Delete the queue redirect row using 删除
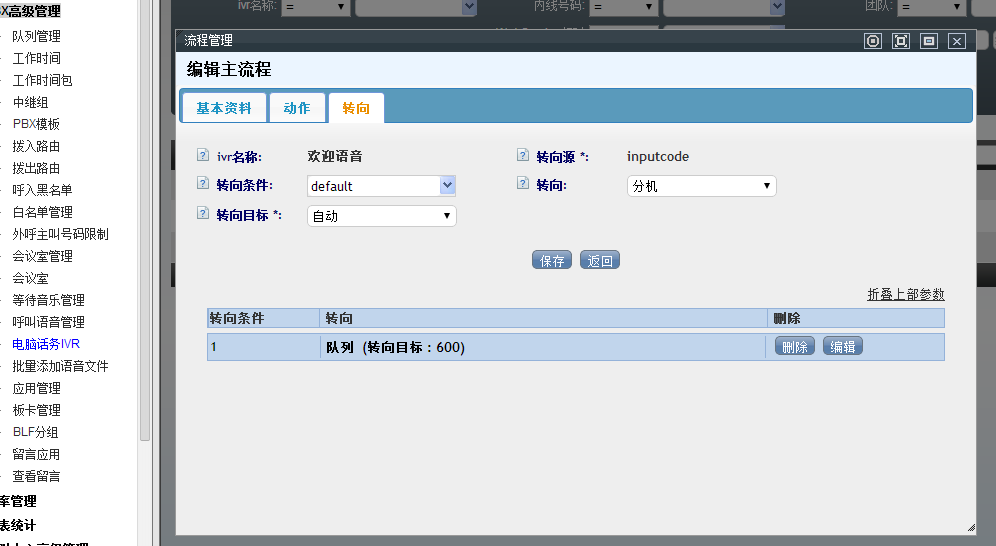 [795, 347]
